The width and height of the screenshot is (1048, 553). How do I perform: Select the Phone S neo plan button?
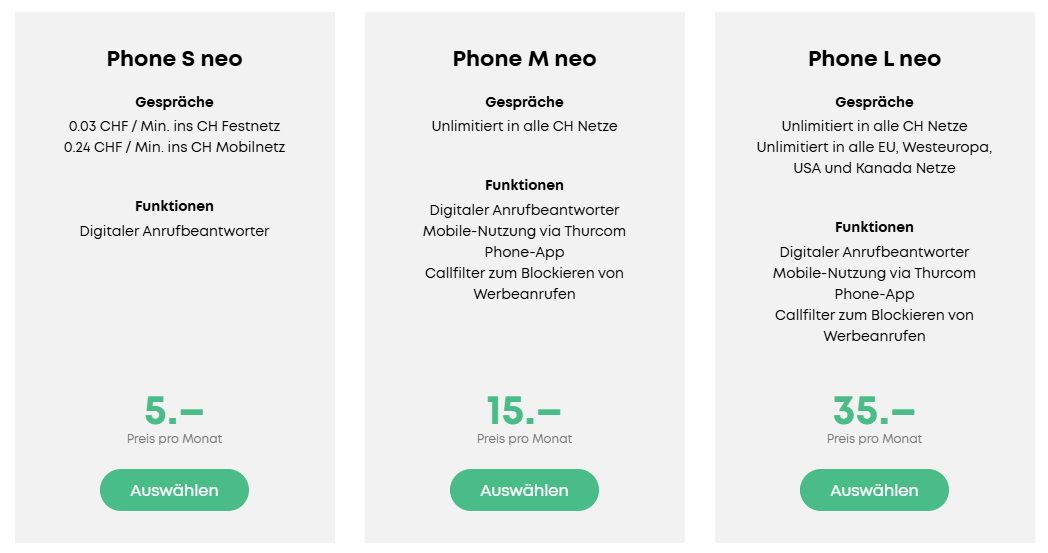(174, 490)
